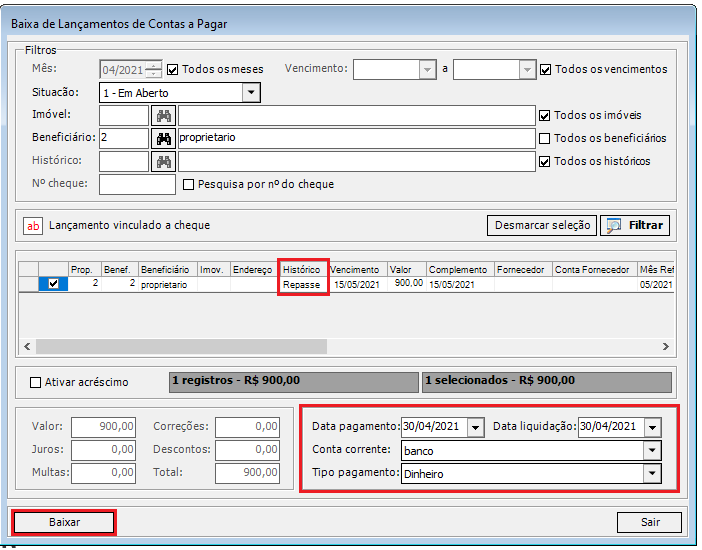702x550 pixels.
Task: Uncheck the proprietario row selection checkbox
Action: tap(53, 284)
